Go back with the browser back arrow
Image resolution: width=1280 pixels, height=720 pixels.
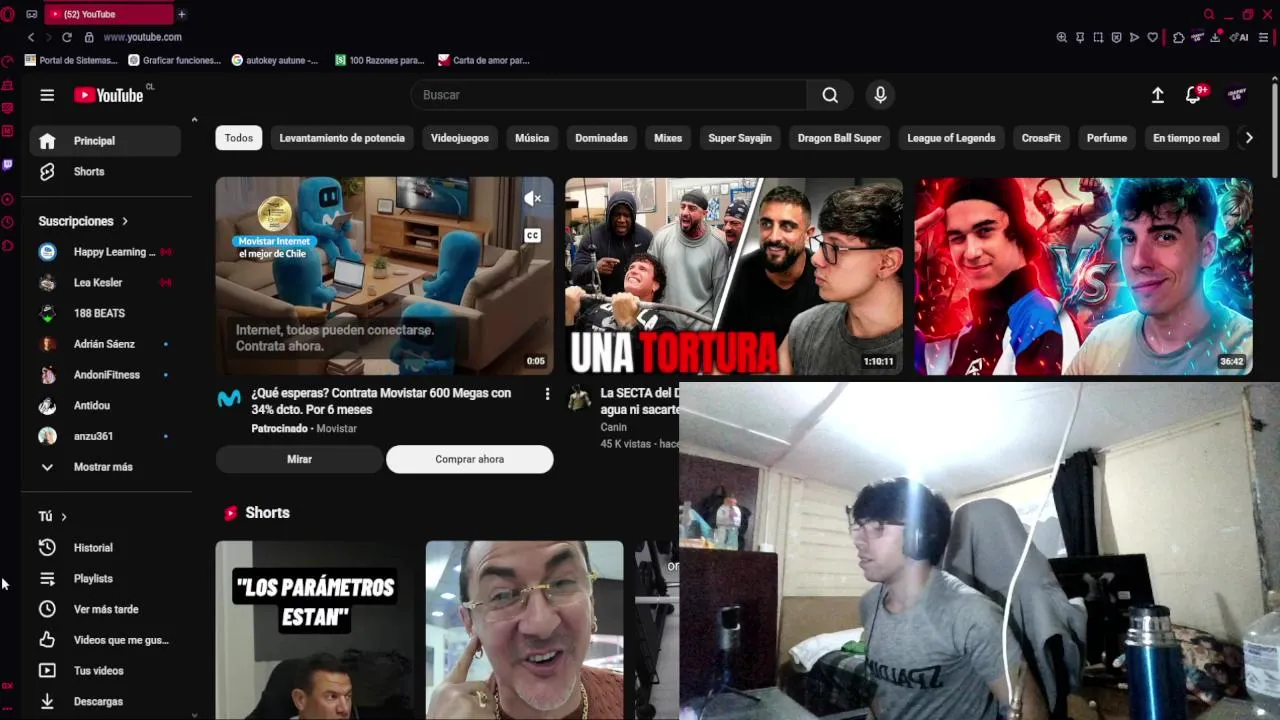point(31,37)
